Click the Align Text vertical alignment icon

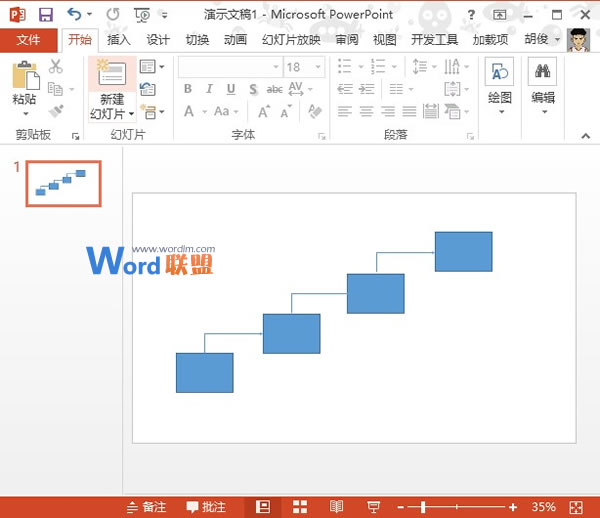452,89
